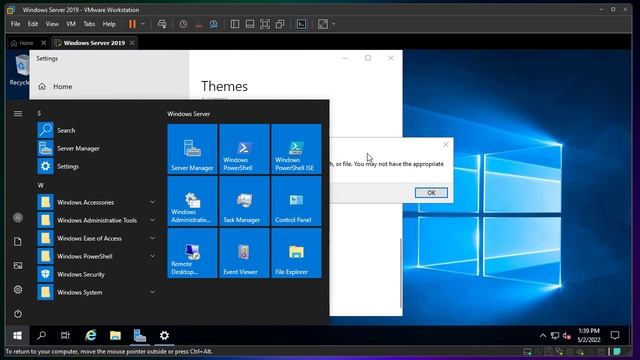This screenshot has height=360, width=640.
Task: Open Task View on the taskbar
Action: (x=65, y=336)
